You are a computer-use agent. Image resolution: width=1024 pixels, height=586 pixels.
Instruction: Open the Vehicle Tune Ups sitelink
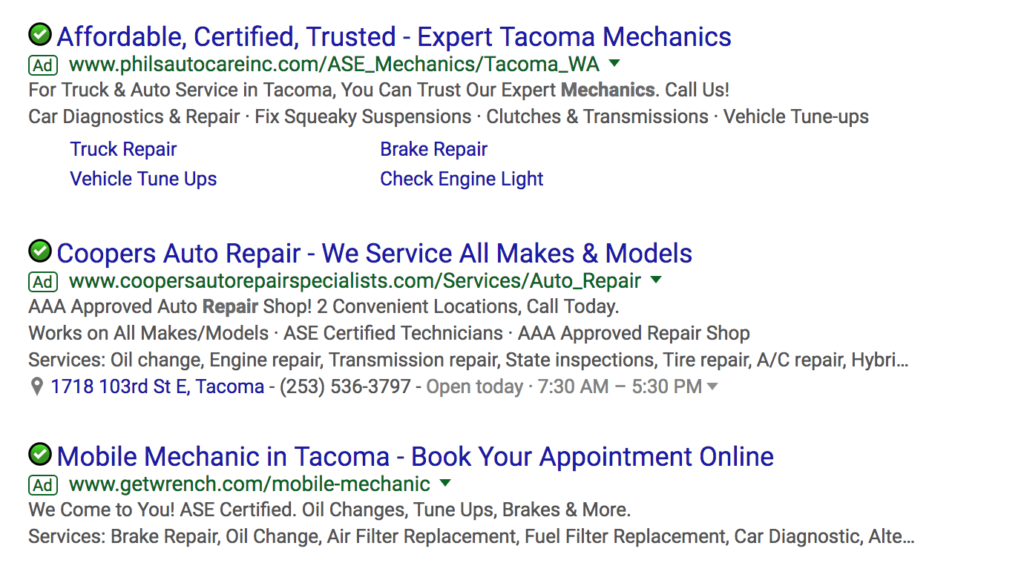pos(143,179)
